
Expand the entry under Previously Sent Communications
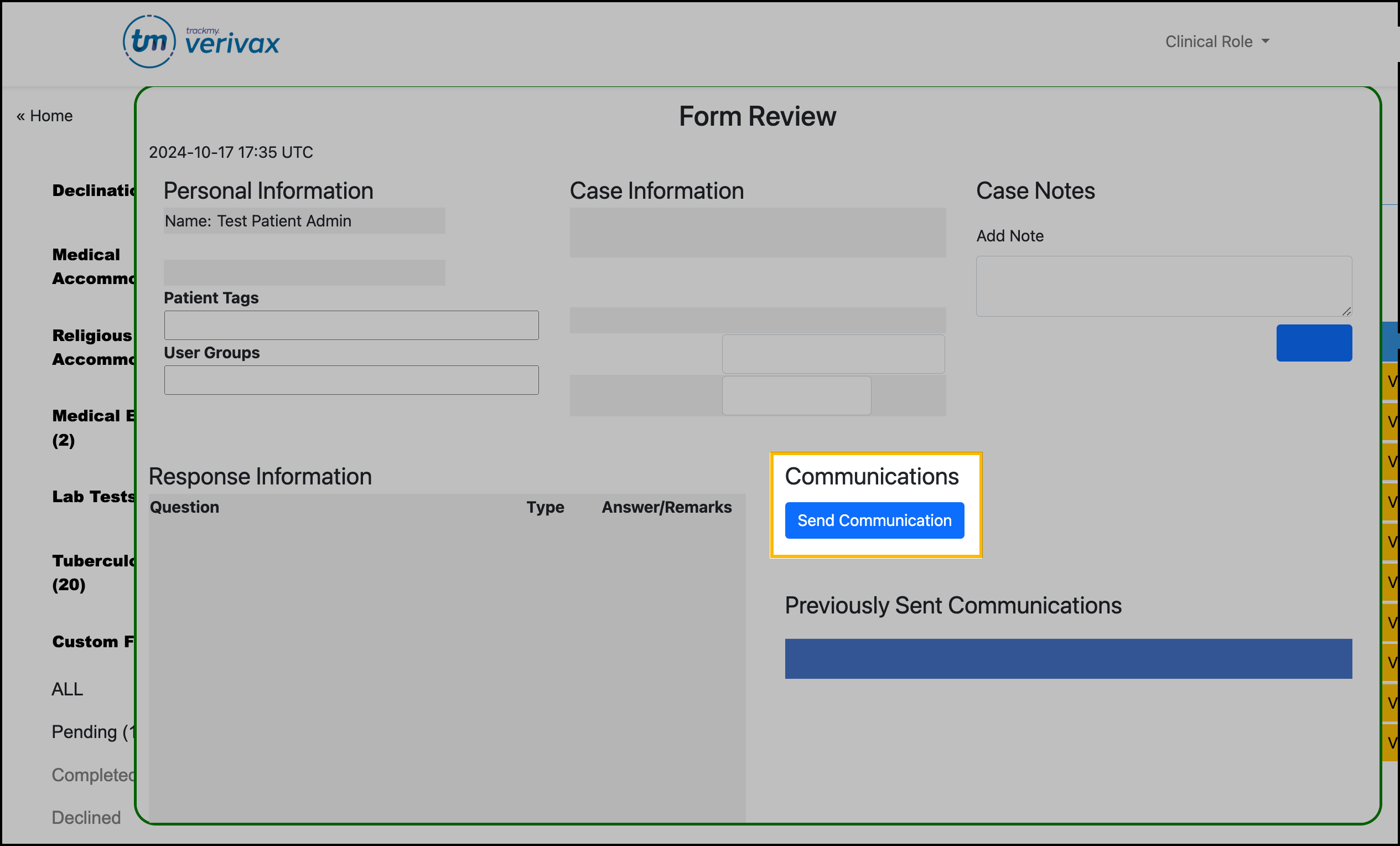1068,658
